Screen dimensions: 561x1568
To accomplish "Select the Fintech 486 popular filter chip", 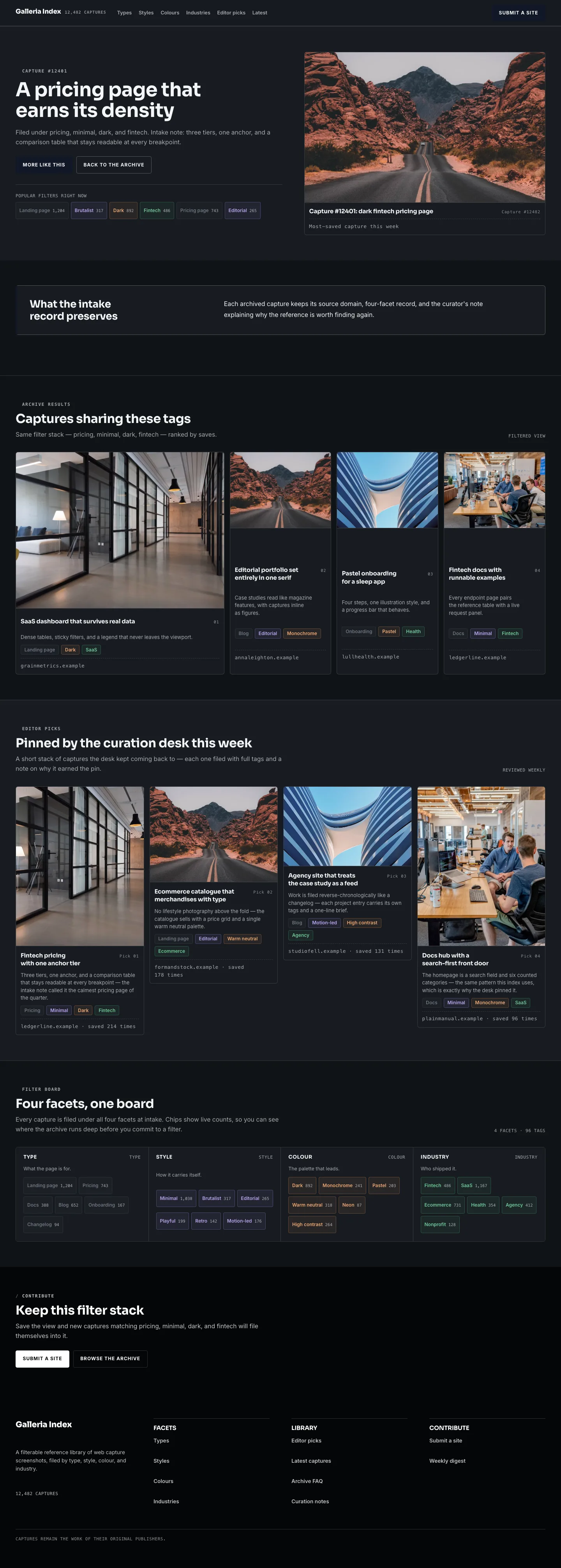I will [x=157, y=211].
